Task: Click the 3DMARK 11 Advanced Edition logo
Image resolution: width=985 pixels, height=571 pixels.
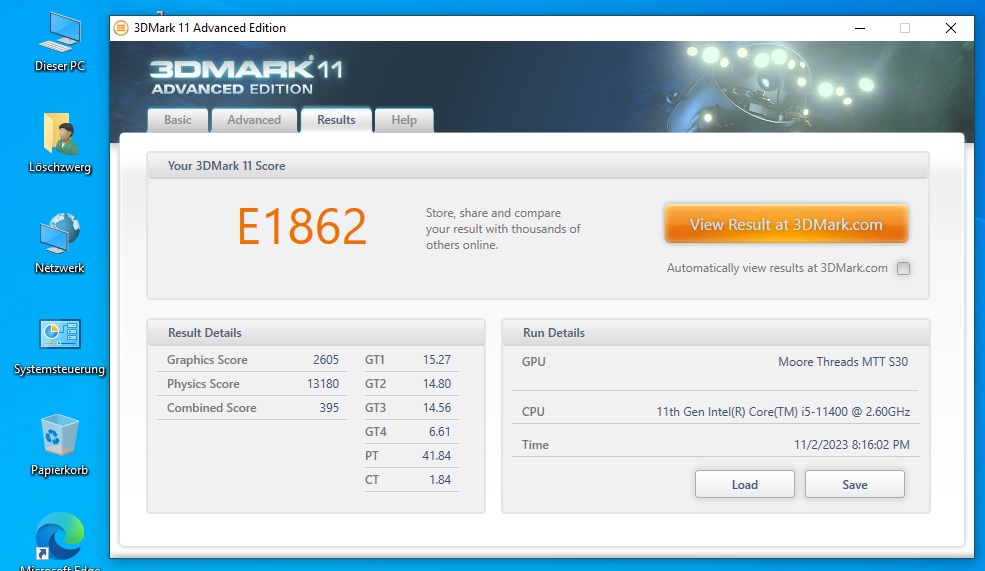Action: tap(246, 77)
